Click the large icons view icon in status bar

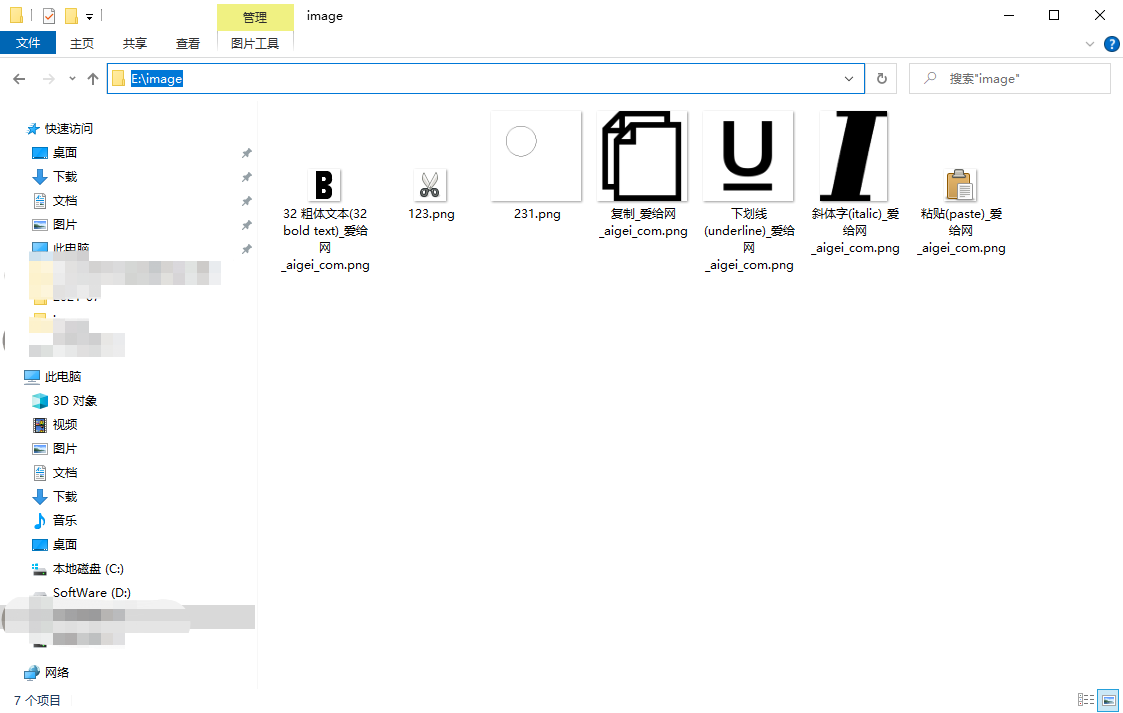(1107, 700)
